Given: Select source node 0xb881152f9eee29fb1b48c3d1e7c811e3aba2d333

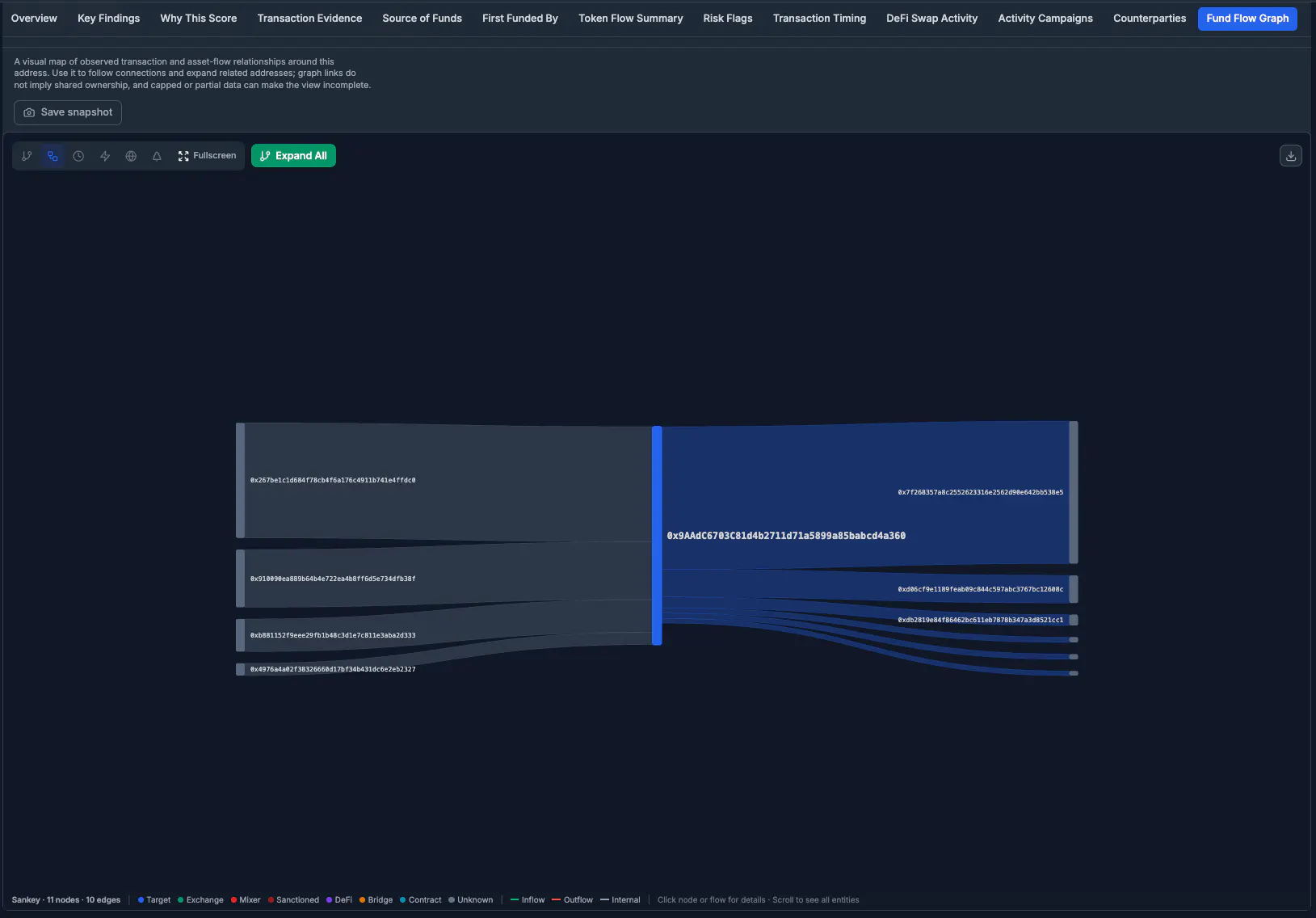Looking at the screenshot, I should (x=240, y=635).
